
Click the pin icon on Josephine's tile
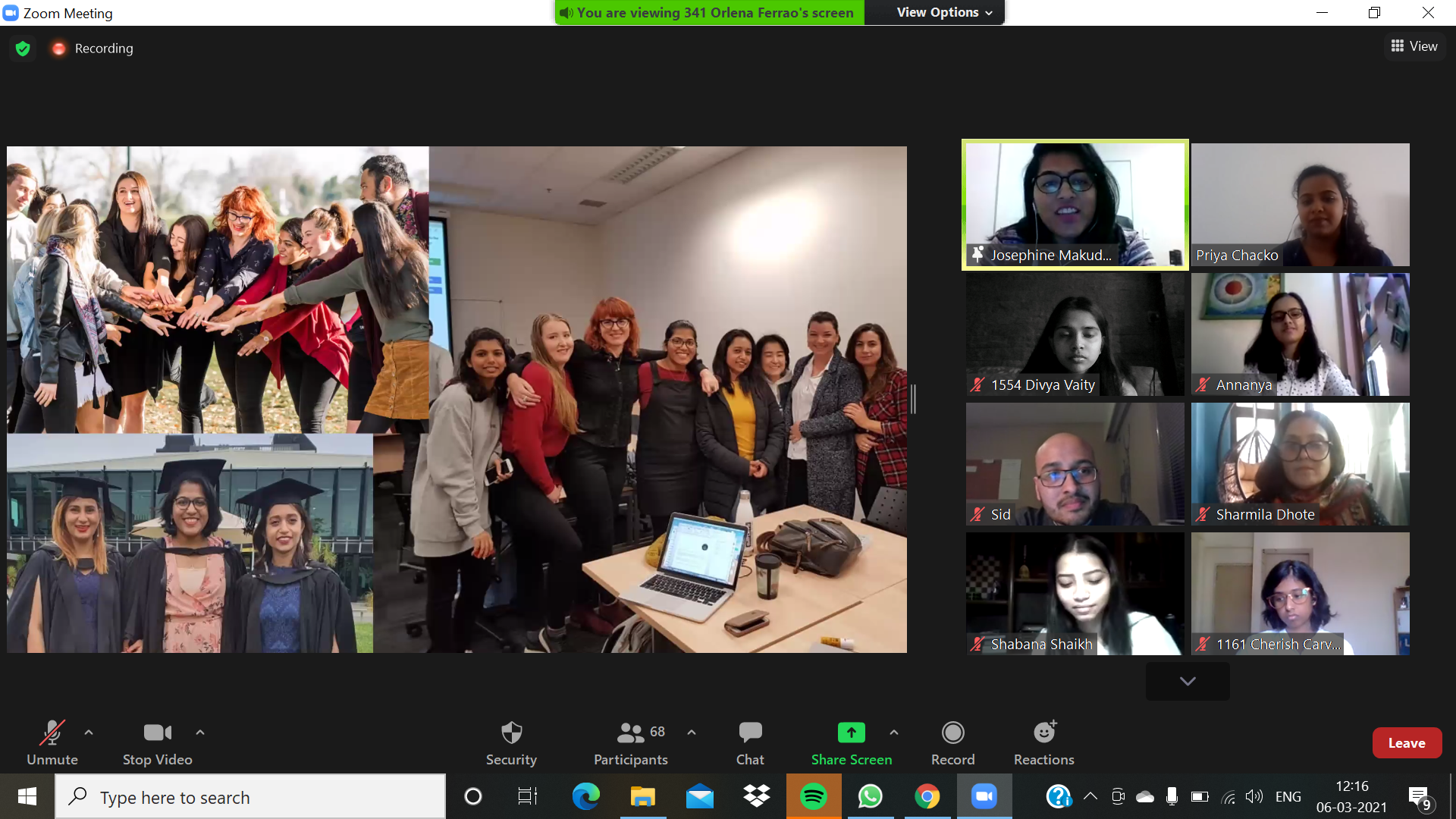978,255
